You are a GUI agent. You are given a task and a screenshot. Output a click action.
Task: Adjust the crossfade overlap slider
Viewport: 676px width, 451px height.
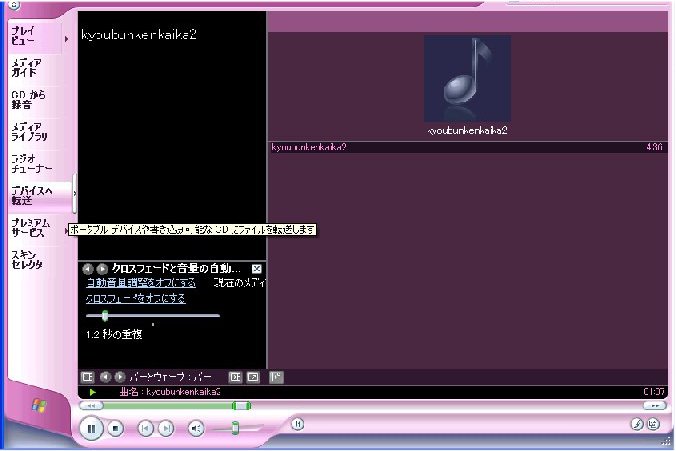pyautogui.click(x=105, y=316)
